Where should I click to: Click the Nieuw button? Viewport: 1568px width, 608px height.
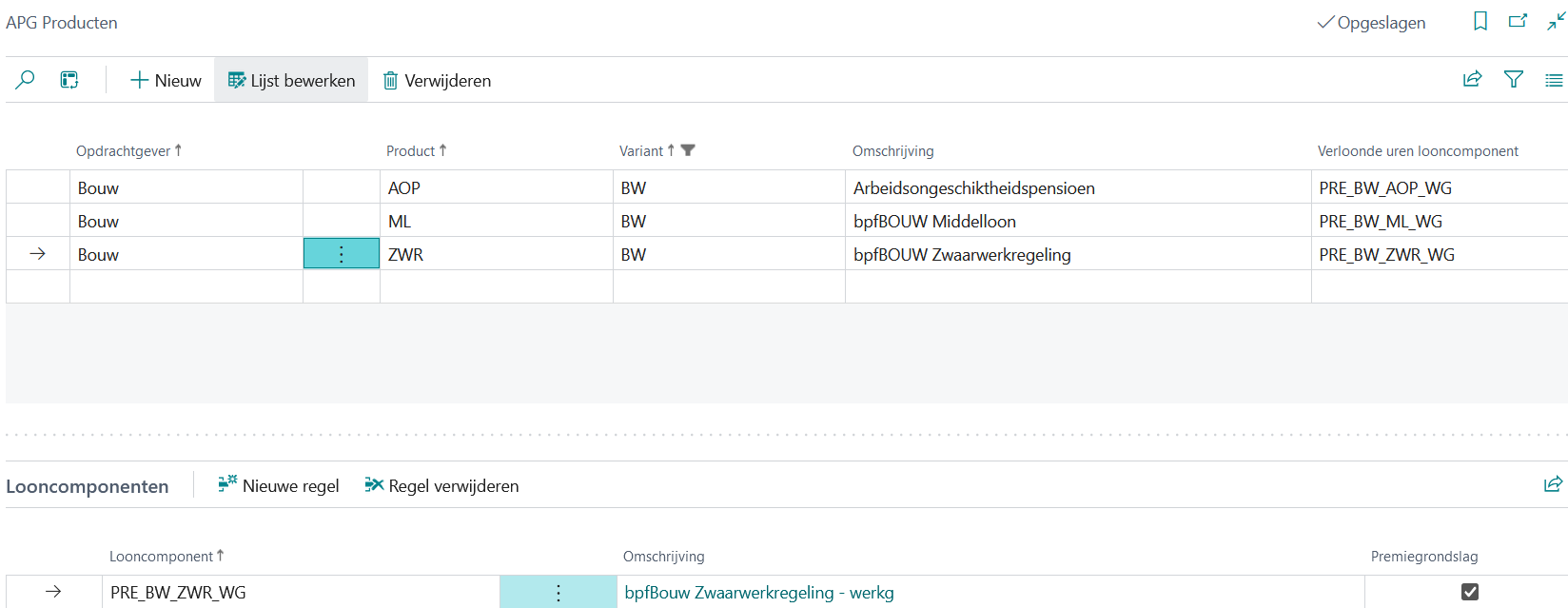166,80
